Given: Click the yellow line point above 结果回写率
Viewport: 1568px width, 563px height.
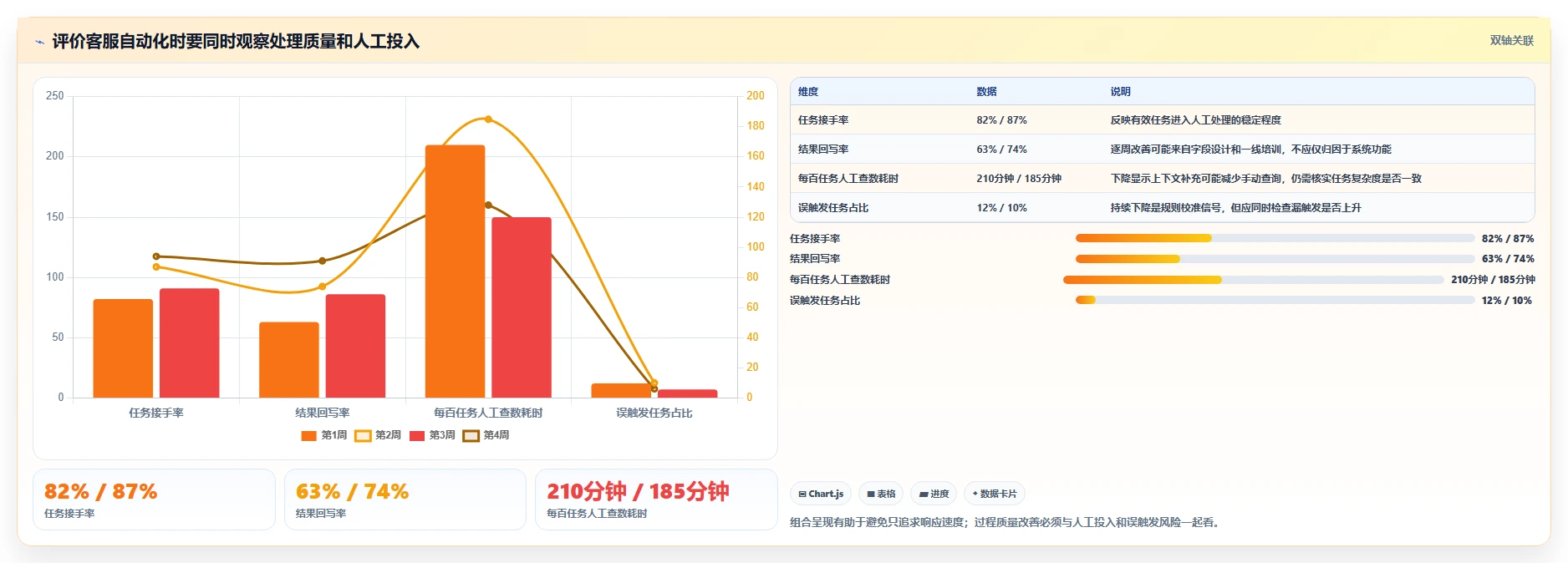Looking at the screenshot, I should [323, 287].
